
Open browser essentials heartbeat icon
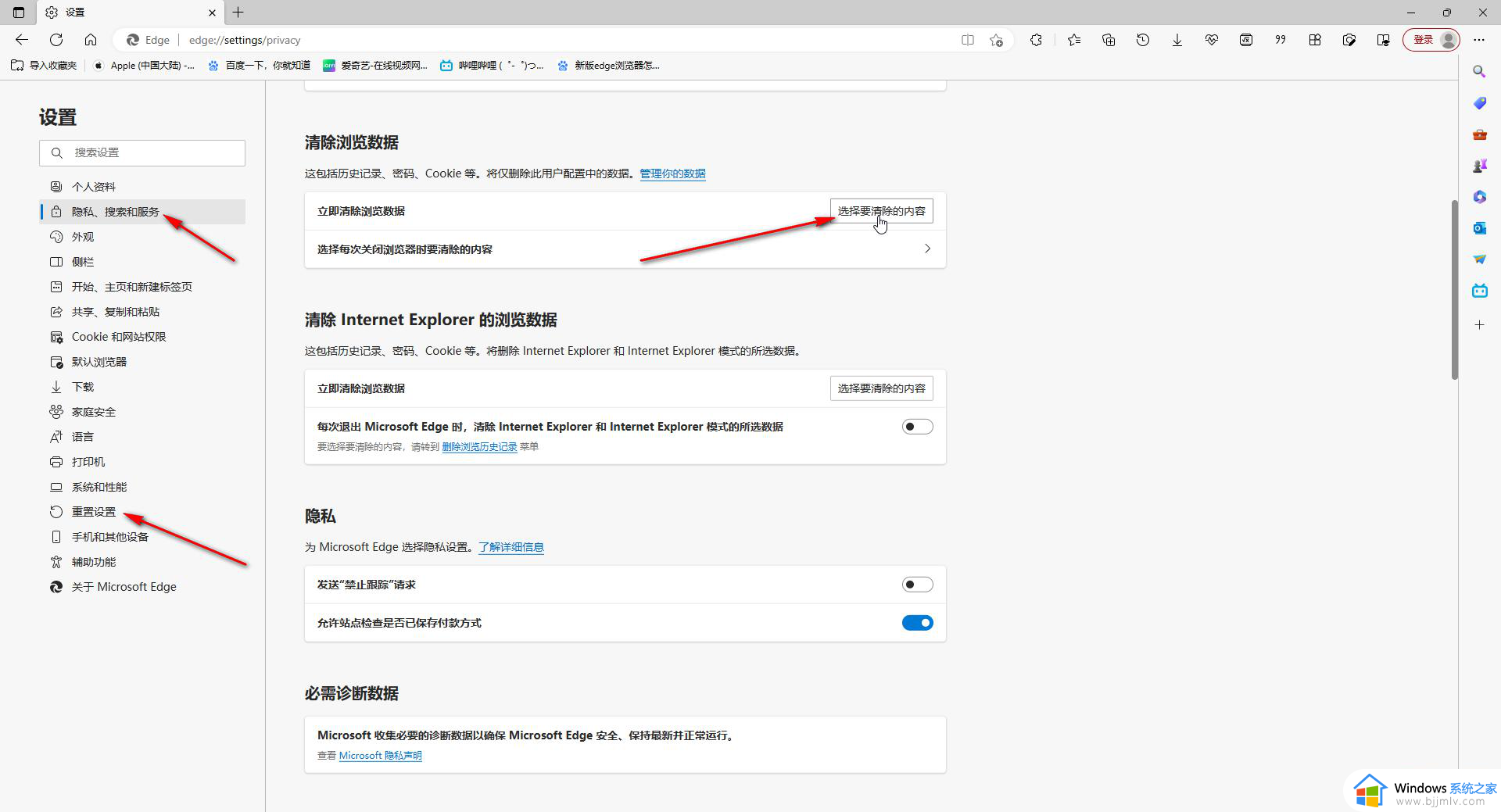[x=1212, y=40]
